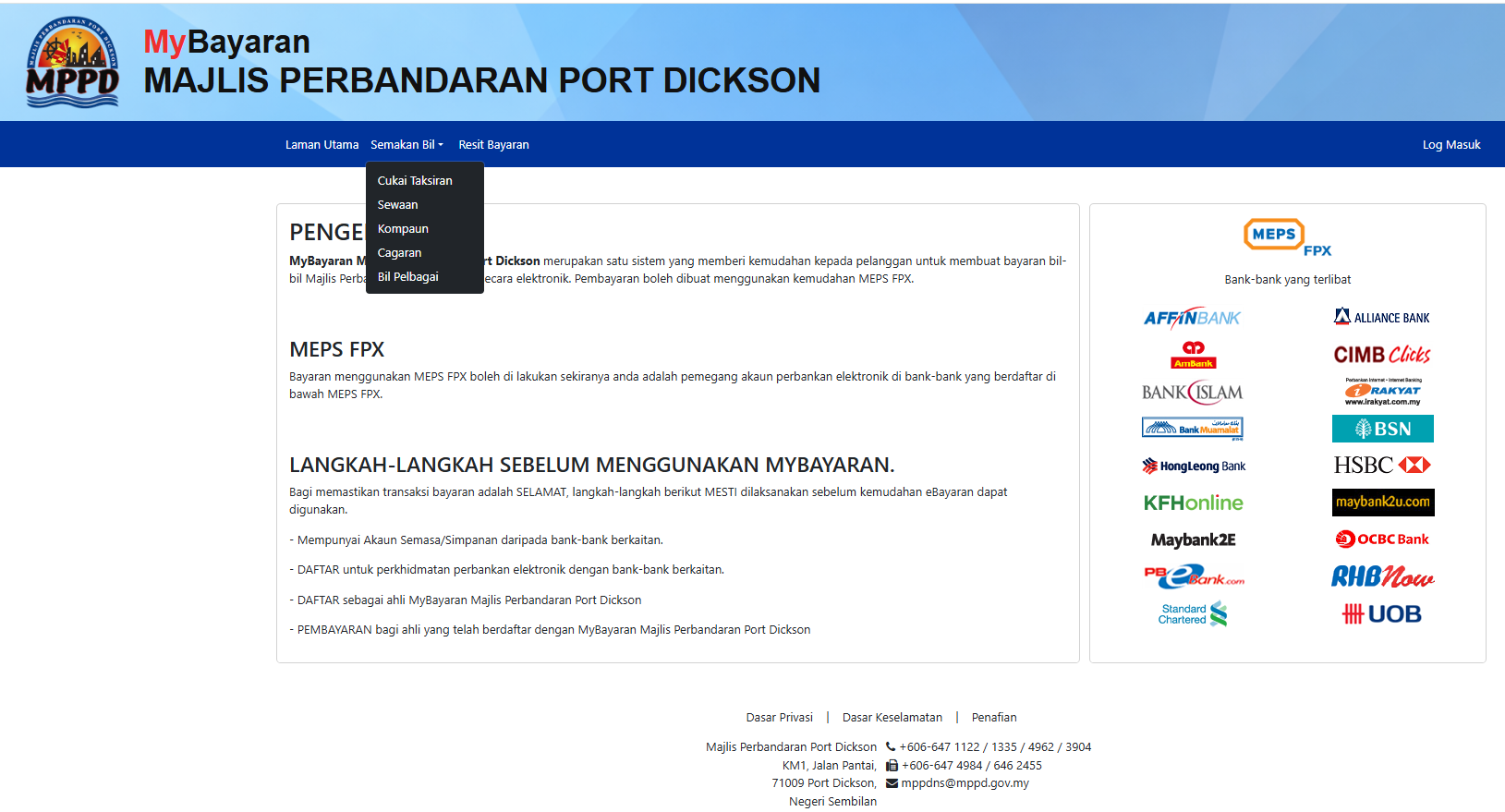Open Penafian link

pos(994,718)
